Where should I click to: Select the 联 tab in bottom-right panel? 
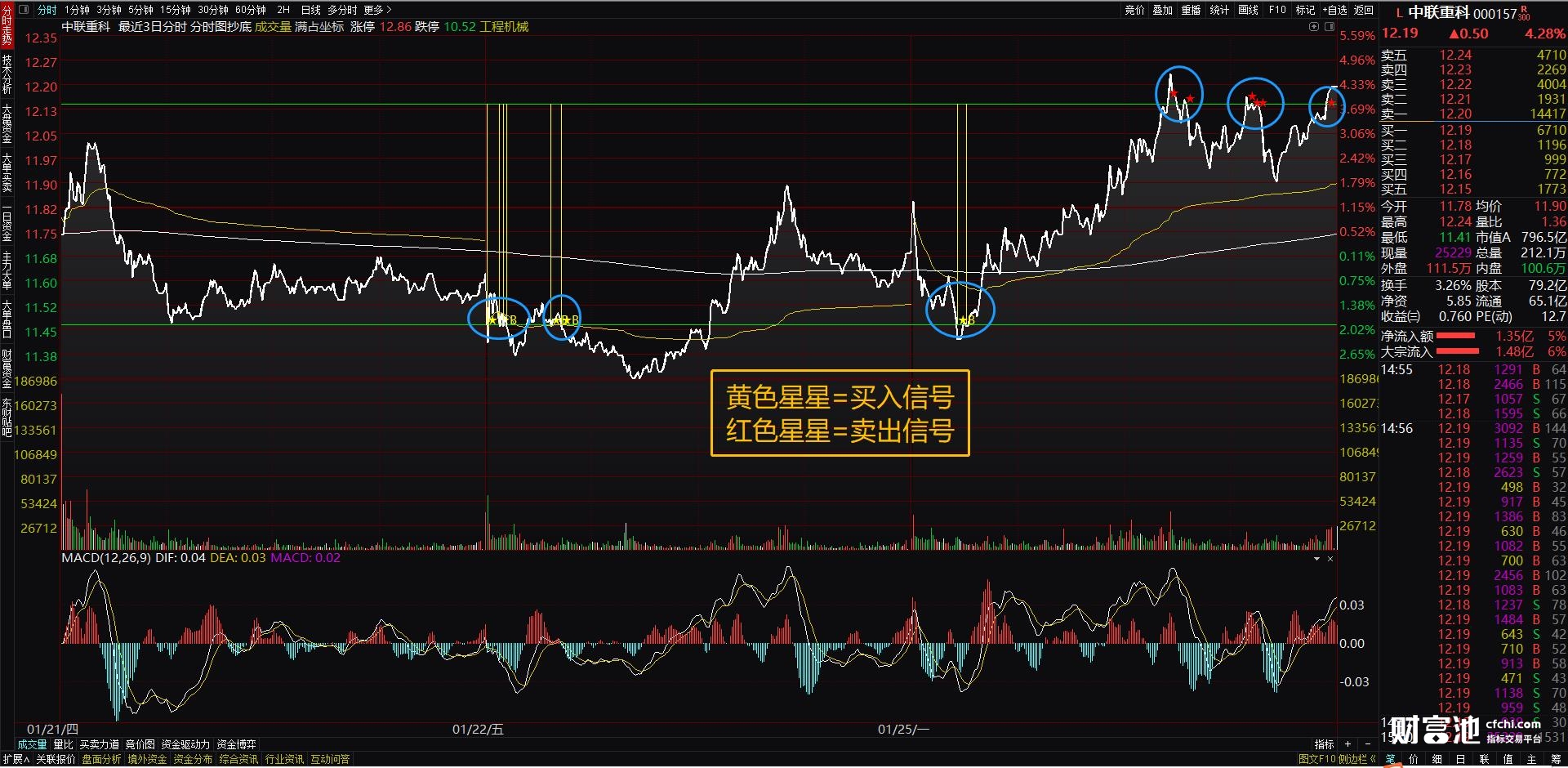pyautogui.click(x=1484, y=759)
